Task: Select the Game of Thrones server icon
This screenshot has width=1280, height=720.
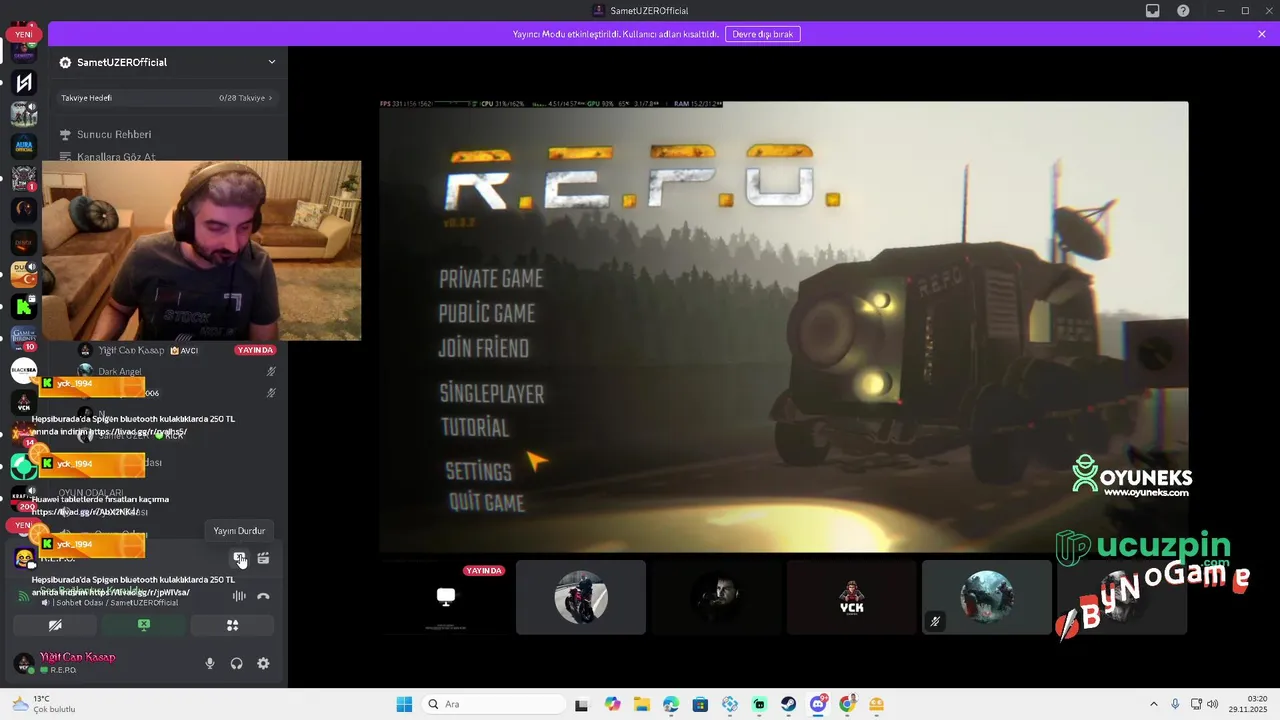Action: pyautogui.click(x=24, y=339)
